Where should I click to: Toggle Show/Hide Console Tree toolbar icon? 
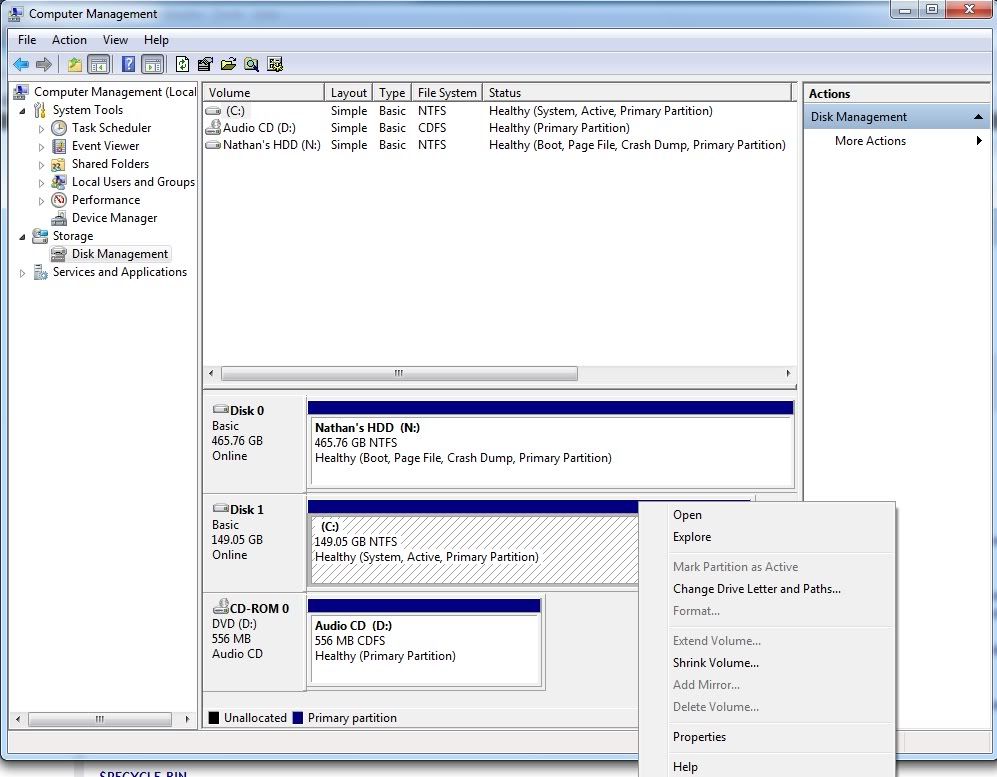coord(99,64)
